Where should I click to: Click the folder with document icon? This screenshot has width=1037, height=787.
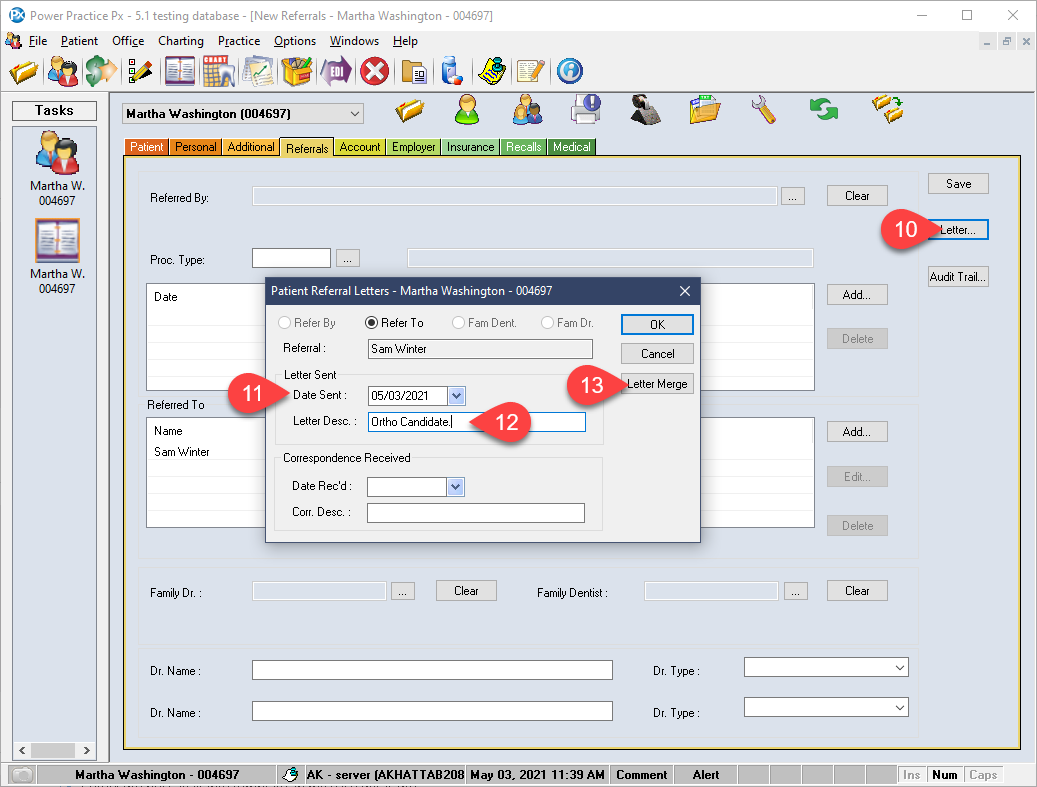[x=414, y=71]
